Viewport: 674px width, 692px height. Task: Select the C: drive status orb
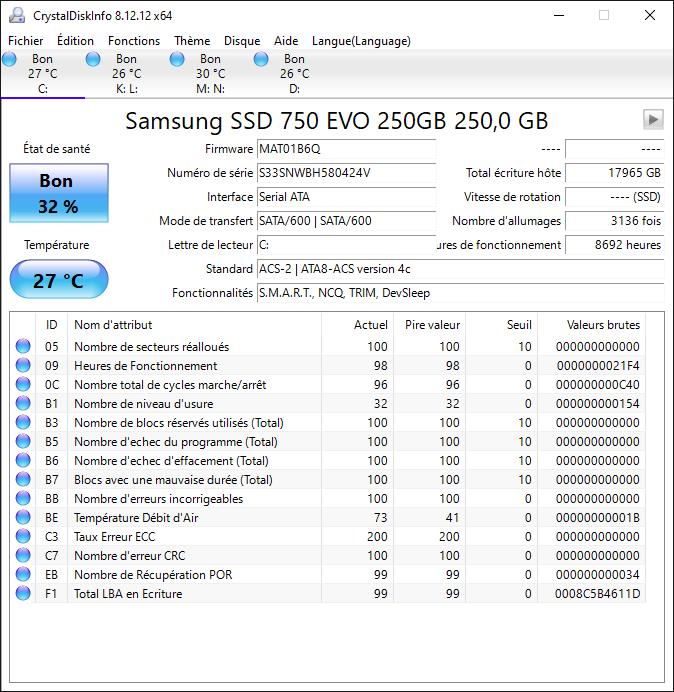click(10, 60)
